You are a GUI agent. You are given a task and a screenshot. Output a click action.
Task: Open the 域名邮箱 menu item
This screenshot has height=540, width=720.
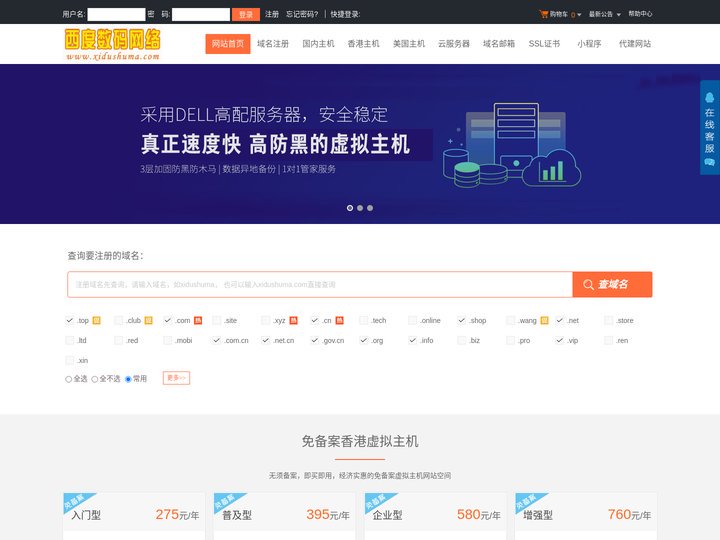click(x=499, y=44)
